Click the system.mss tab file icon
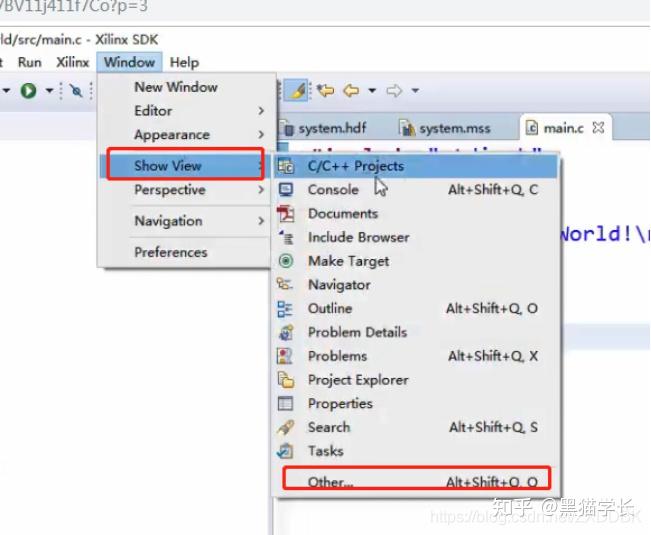This screenshot has width=651, height=535. tap(407, 128)
